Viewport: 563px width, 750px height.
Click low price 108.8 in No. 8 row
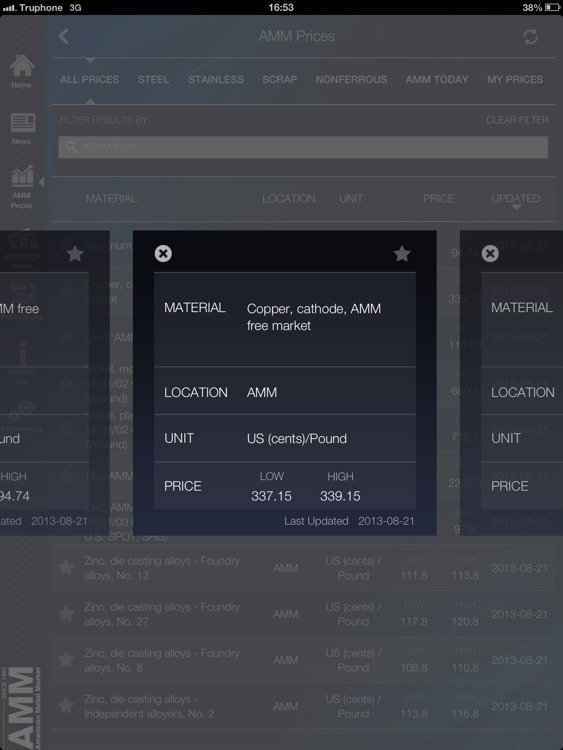point(414,667)
